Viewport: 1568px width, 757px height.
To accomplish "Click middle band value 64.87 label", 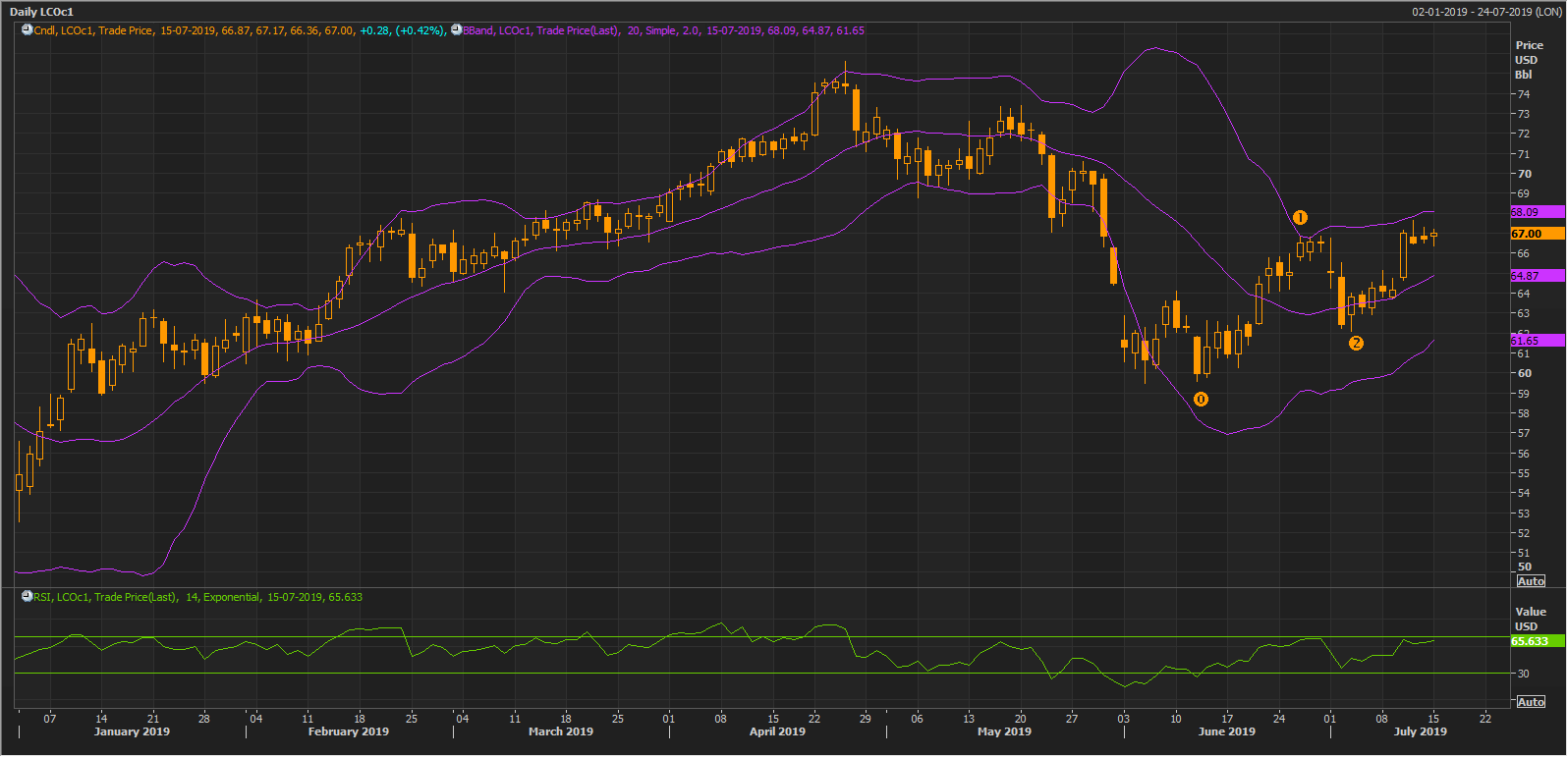I will [x=1538, y=276].
